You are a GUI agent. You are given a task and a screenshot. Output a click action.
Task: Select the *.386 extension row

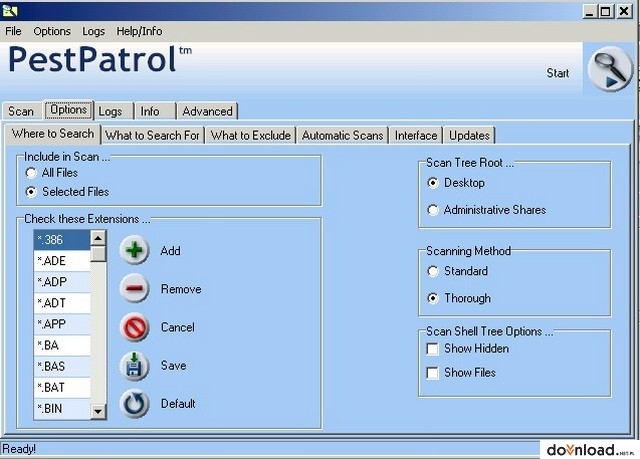coord(62,239)
